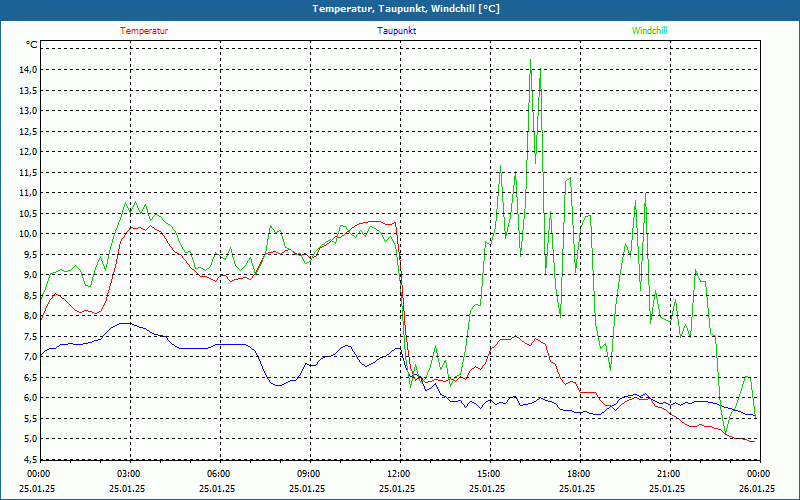Click the 6,0 y-axis value
The height and width of the screenshot is (500, 800).
tap(31, 398)
